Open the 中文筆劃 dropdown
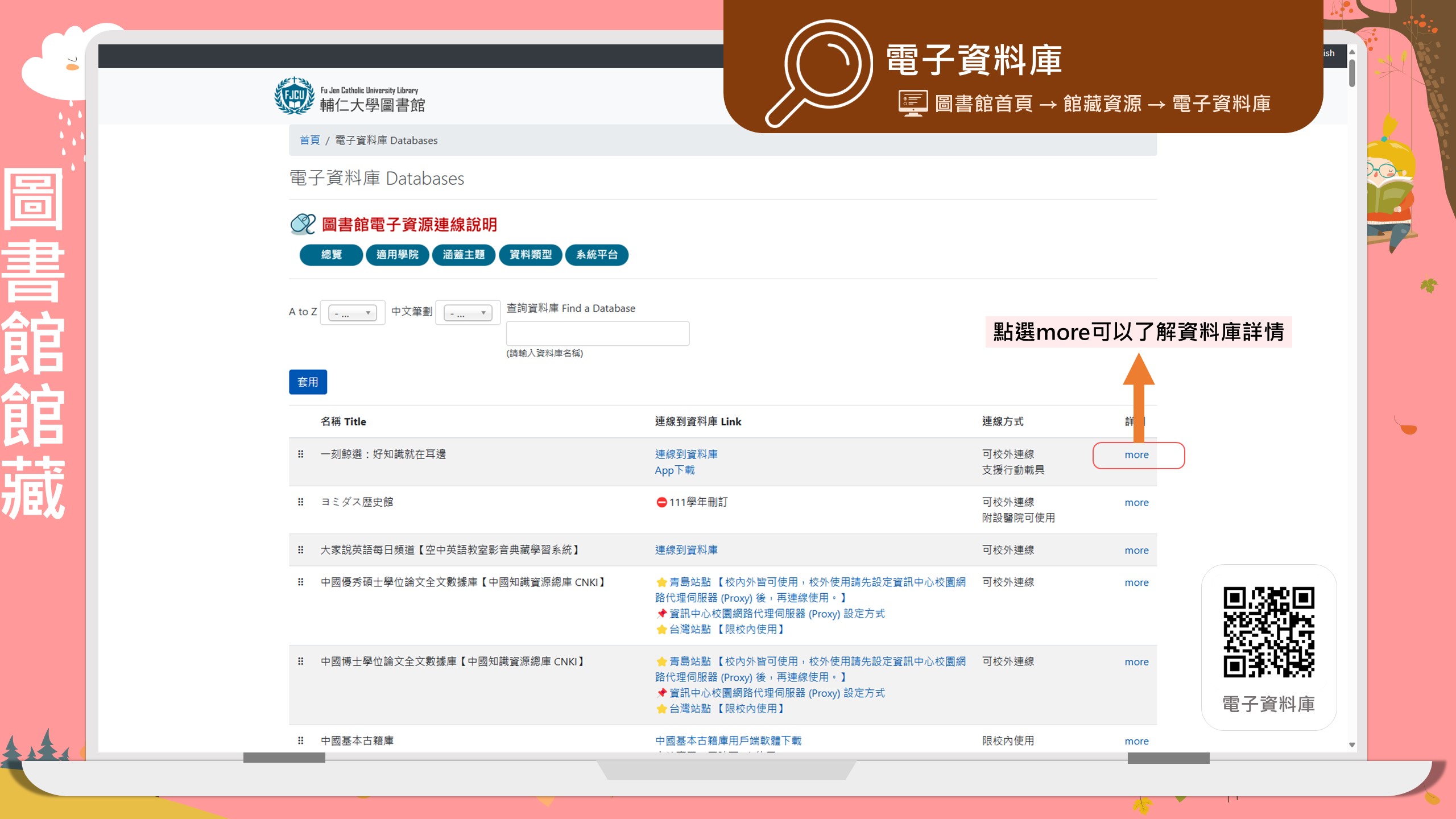Image resolution: width=1456 pixels, height=819 pixels. coord(468,313)
